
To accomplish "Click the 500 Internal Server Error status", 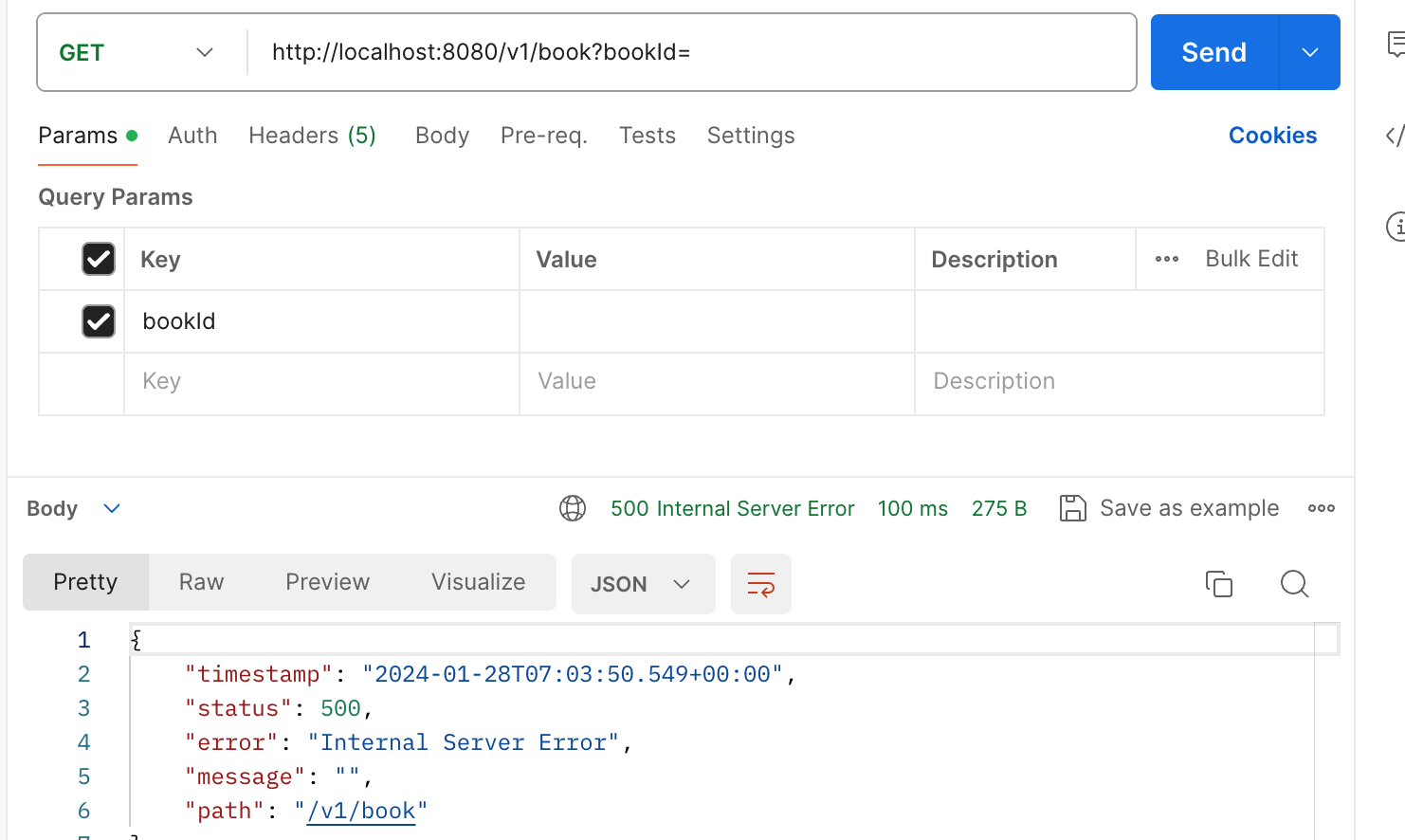I will (x=732, y=508).
